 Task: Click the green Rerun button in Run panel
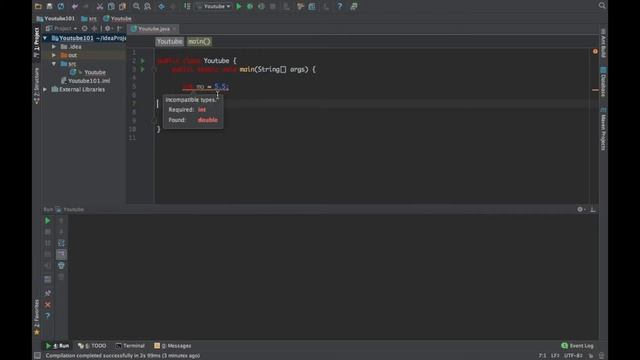[47, 220]
